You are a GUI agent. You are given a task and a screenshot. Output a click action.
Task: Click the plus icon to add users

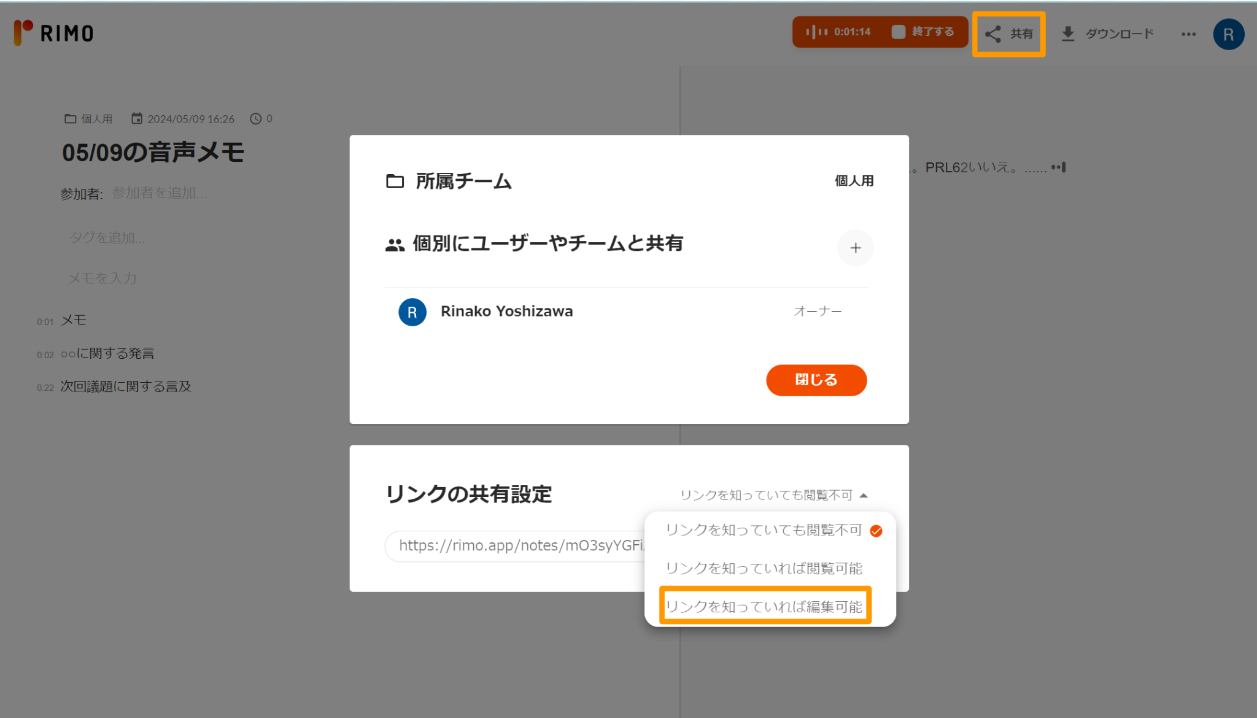[855, 248]
